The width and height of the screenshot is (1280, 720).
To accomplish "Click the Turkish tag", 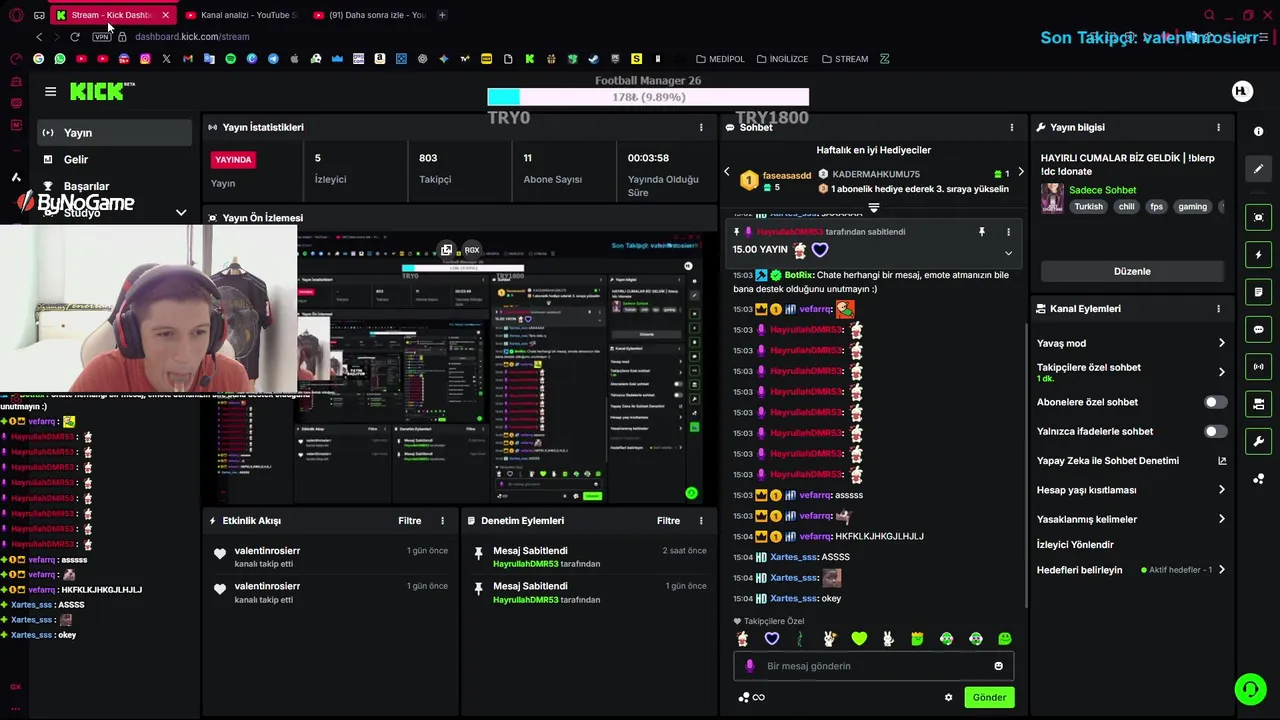I will 1088,207.
